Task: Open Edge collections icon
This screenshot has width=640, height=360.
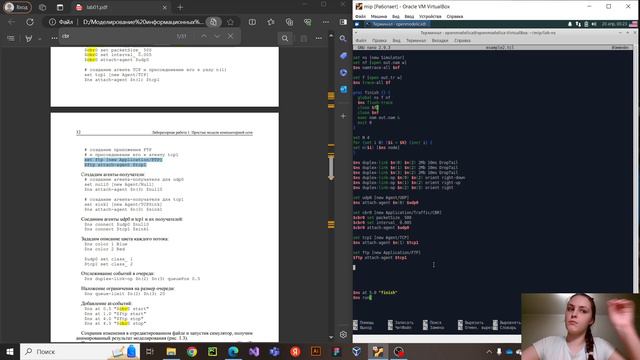Action: [x=289, y=22]
